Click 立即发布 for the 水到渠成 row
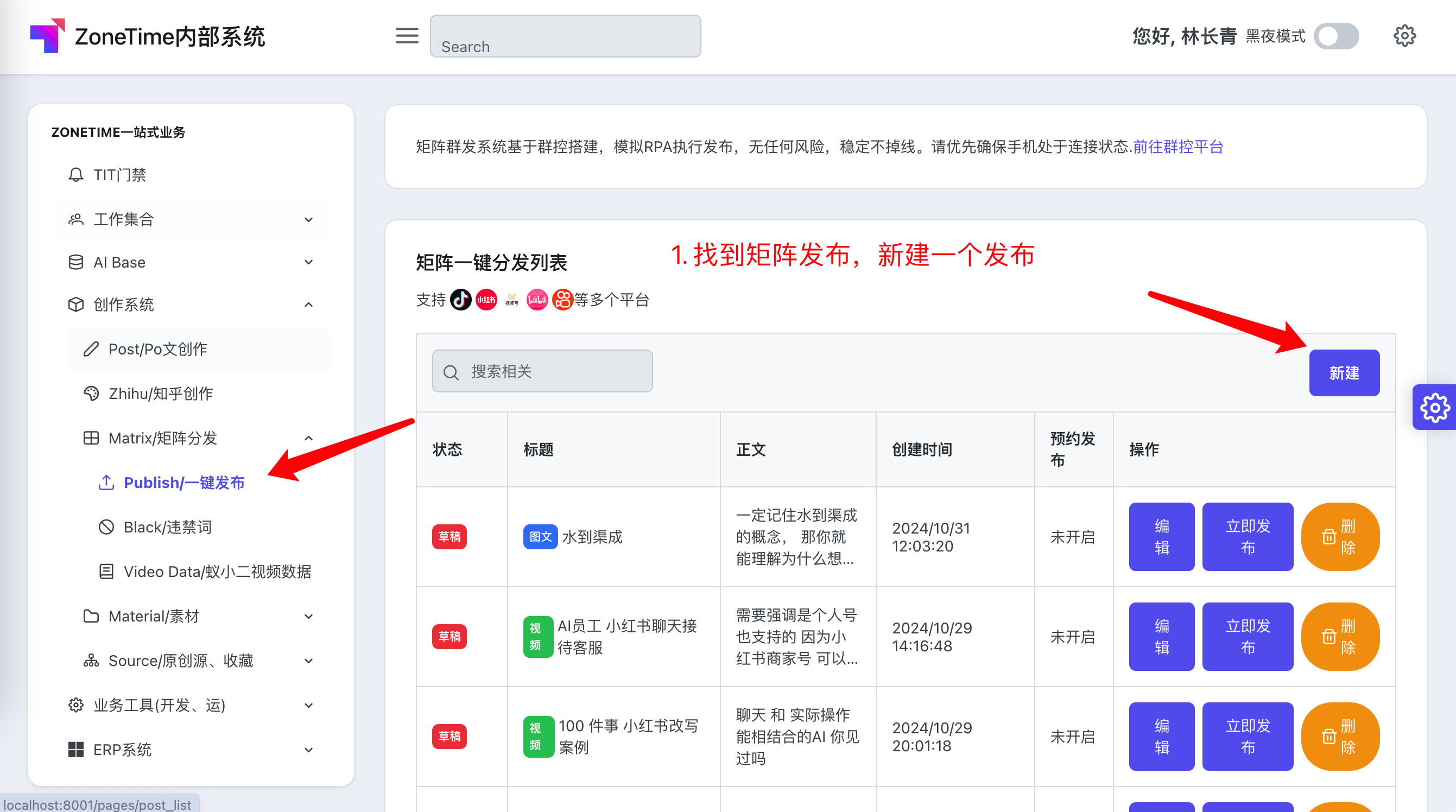Image resolution: width=1456 pixels, height=812 pixels. [x=1248, y=537]
